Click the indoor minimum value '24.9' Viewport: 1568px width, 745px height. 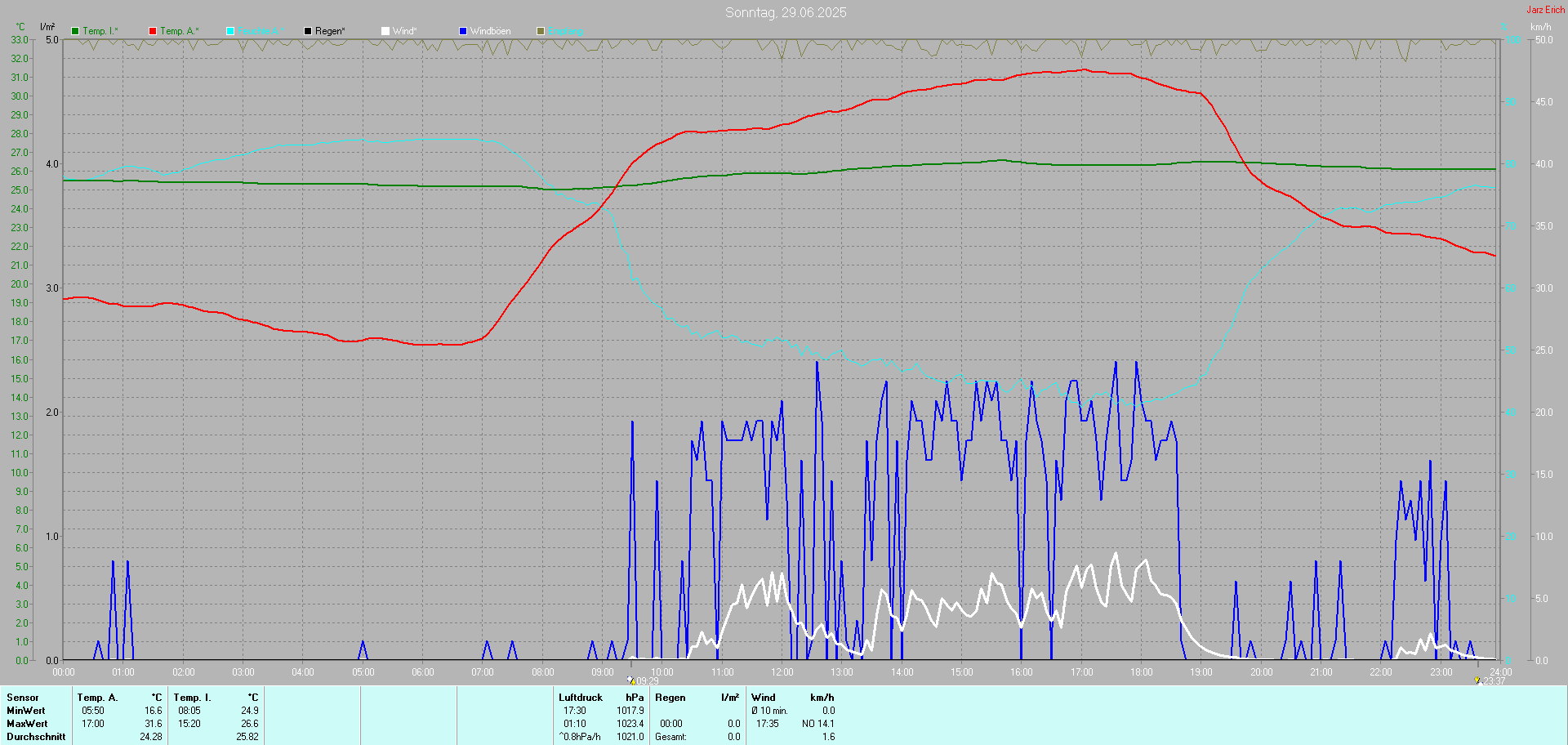coord(250,711)
